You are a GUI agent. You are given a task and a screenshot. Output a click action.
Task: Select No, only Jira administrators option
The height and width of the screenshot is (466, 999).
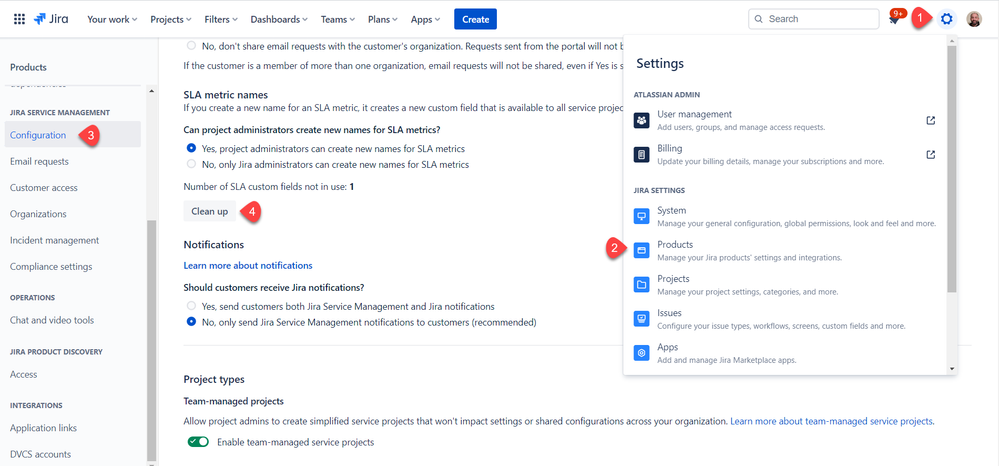tap(191, 164)
